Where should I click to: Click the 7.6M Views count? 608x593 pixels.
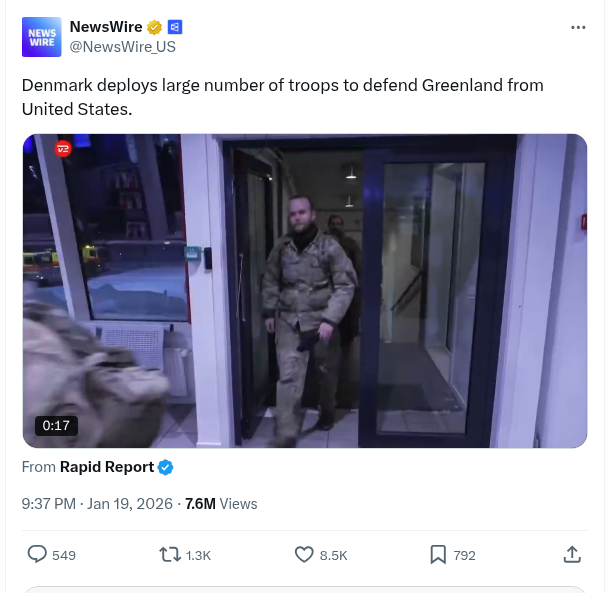tap(221, 504)
